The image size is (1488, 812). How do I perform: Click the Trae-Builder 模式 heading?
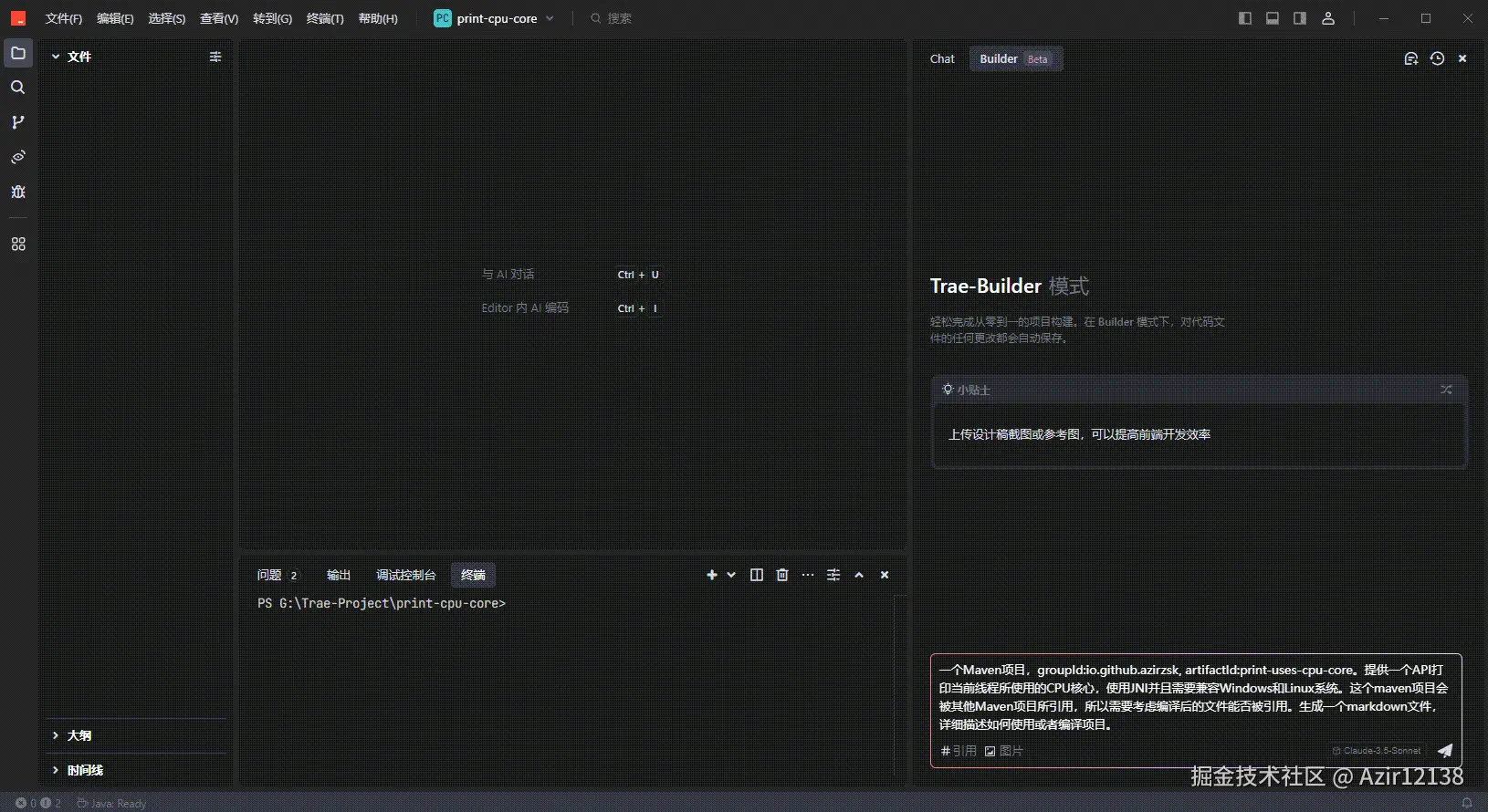pyautogui.click(x=1010, y=286)
